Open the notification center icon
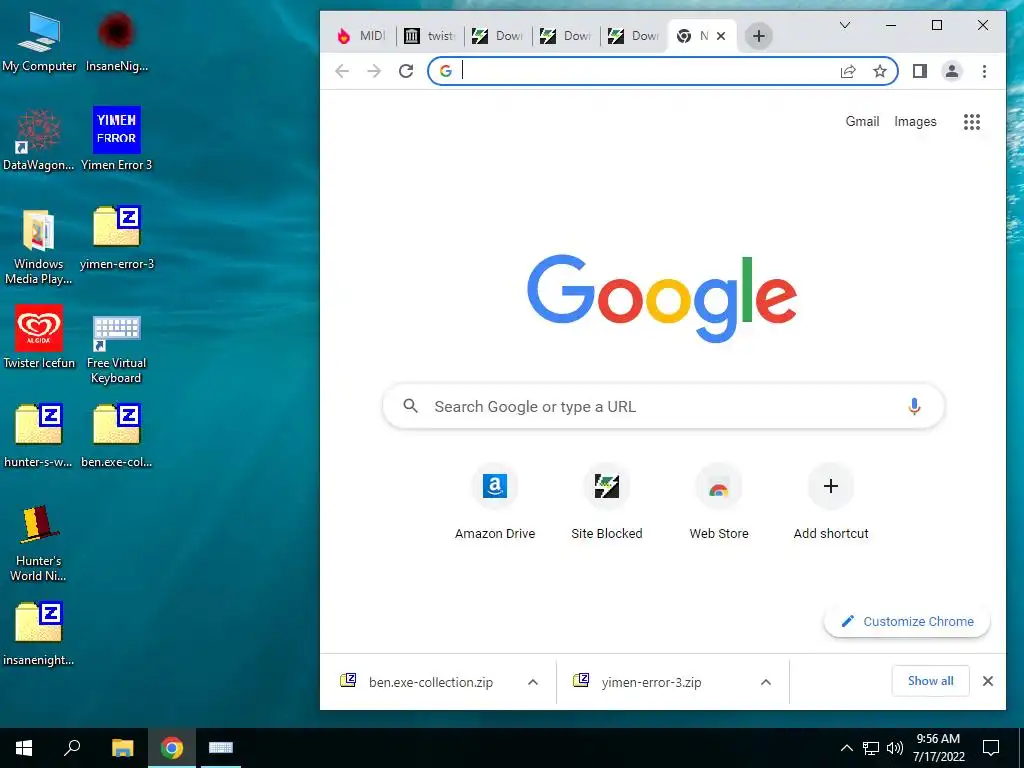 [991, 748]
